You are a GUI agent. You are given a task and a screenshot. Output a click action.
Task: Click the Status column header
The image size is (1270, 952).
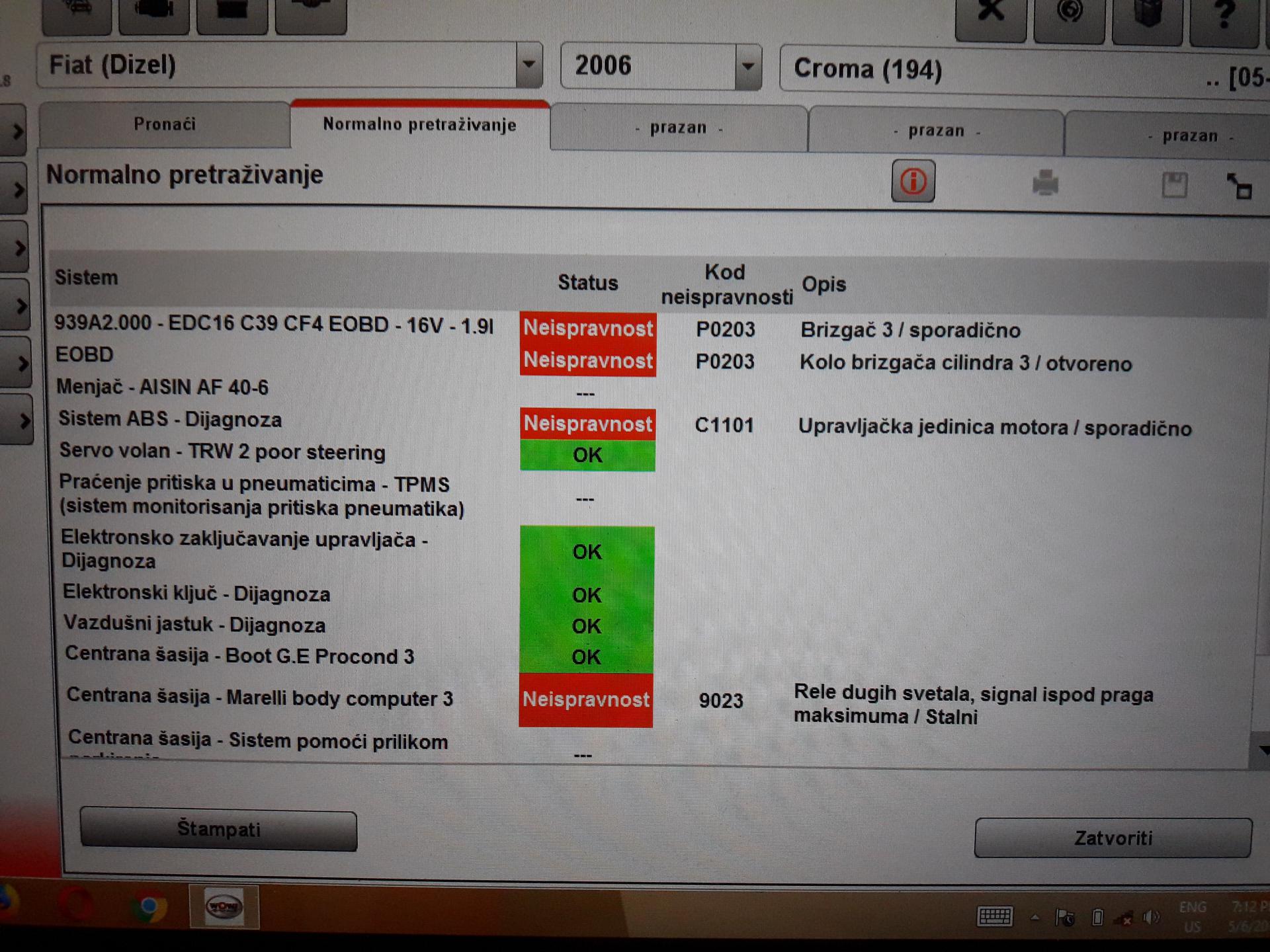(587, 283)
